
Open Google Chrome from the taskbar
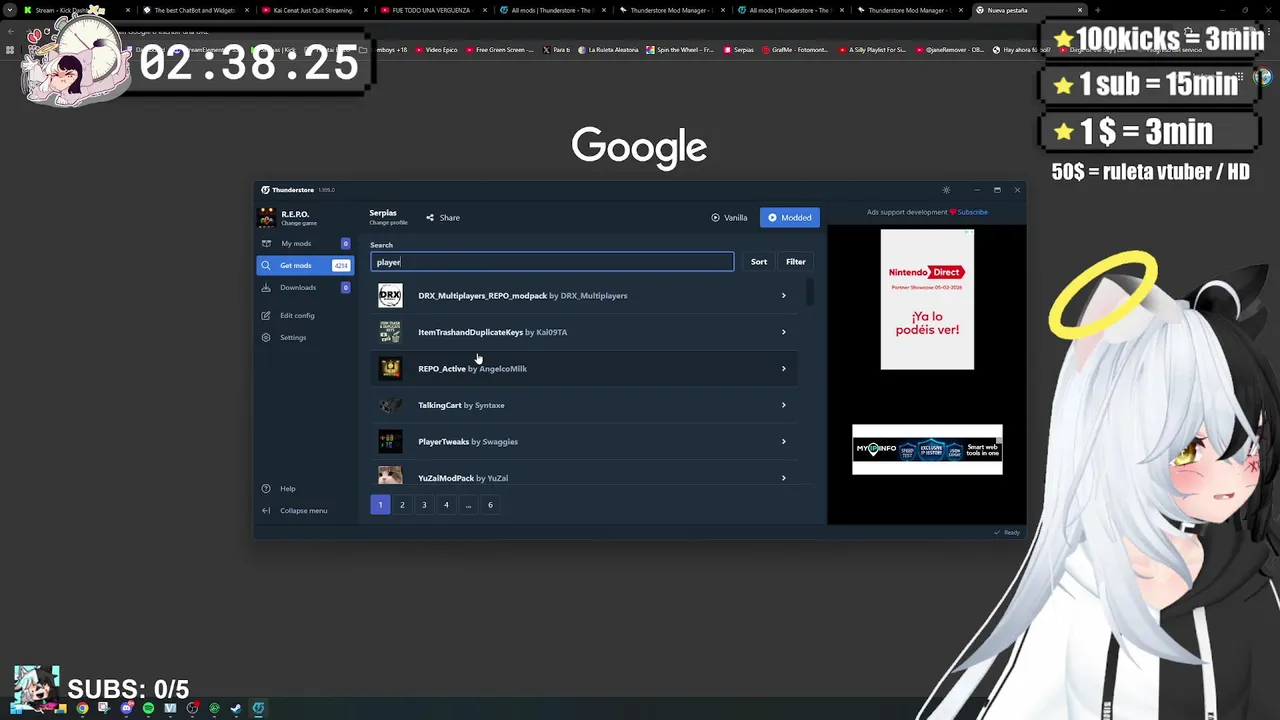(82, 708)
